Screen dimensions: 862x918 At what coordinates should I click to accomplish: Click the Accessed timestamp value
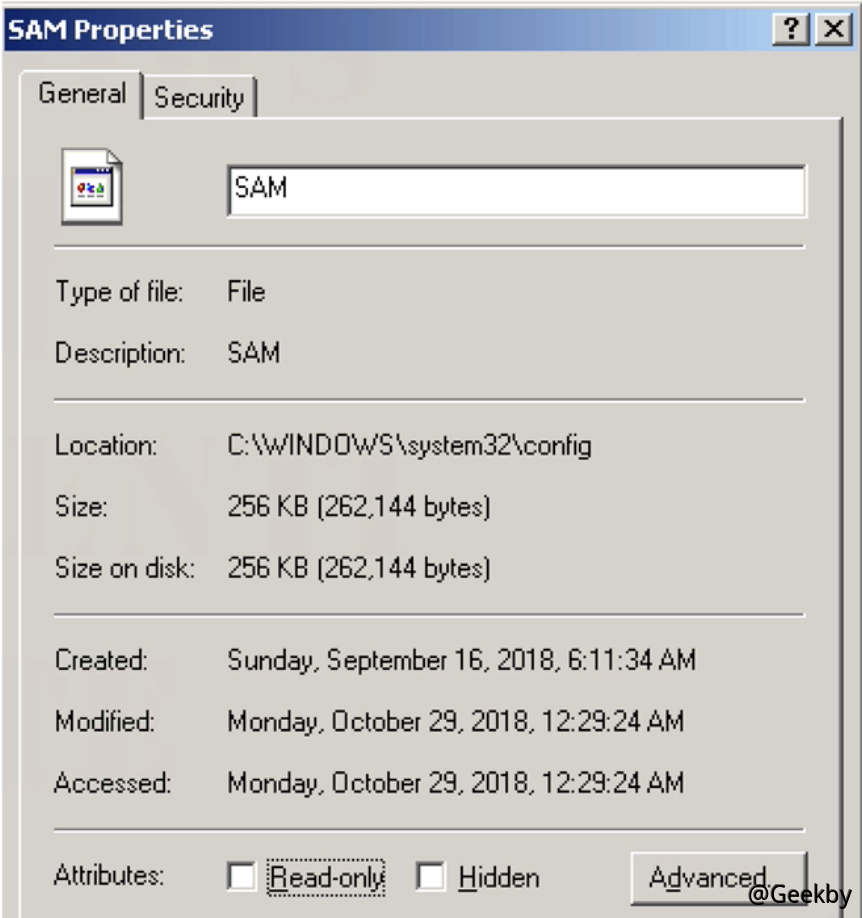455,782
